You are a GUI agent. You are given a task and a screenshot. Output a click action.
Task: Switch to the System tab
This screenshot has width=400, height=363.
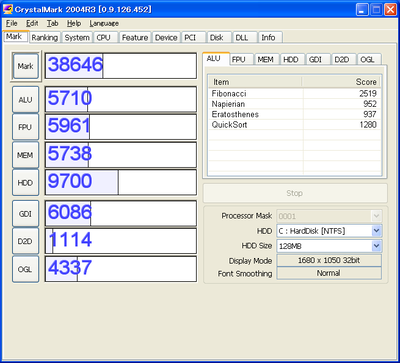[77, 38]
